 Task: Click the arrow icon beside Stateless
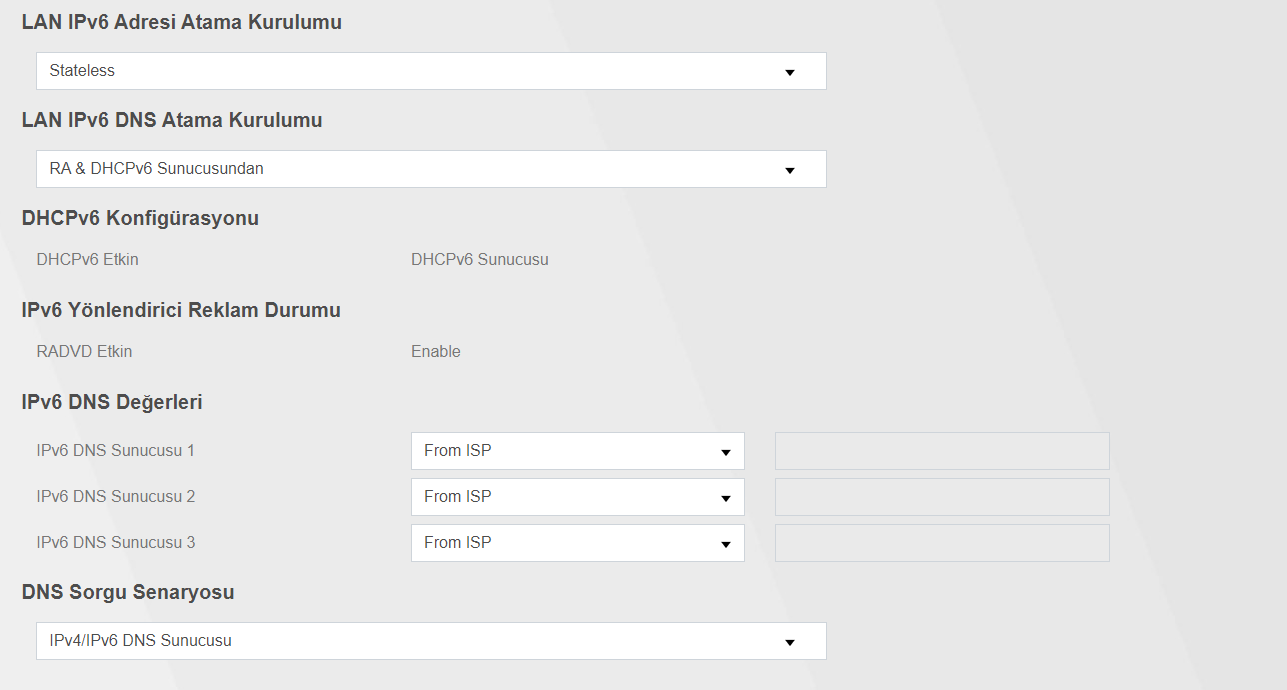point(789,72)
